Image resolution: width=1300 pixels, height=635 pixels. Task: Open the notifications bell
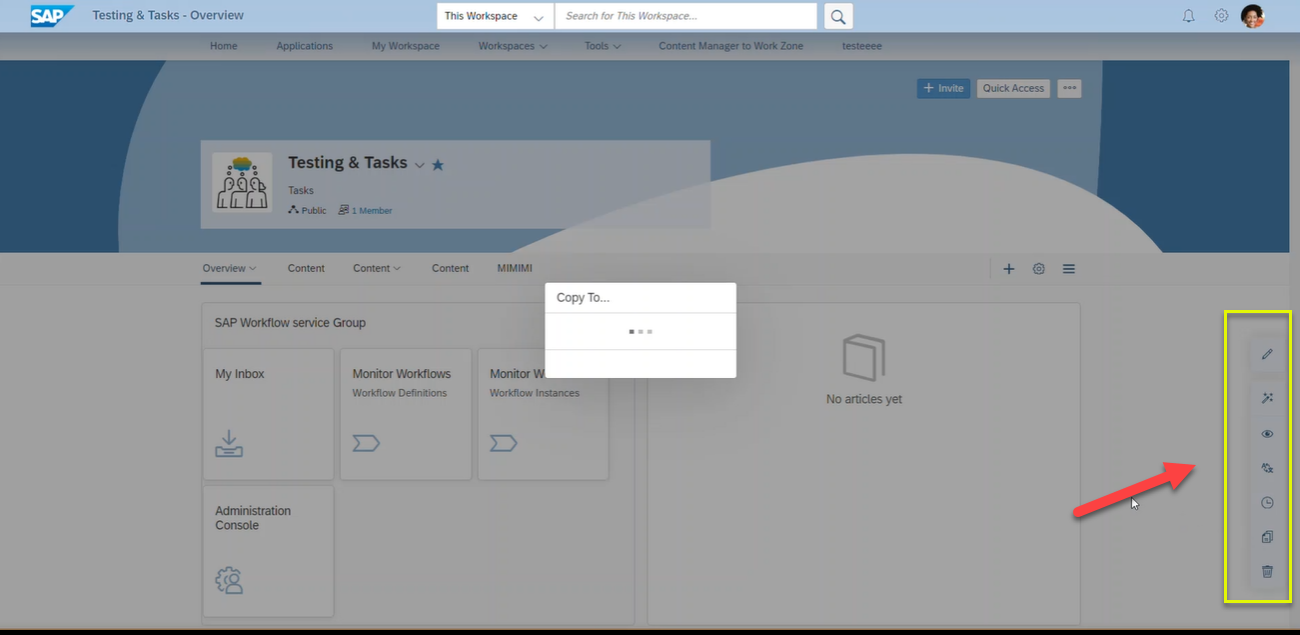[x=1189, y=16]
